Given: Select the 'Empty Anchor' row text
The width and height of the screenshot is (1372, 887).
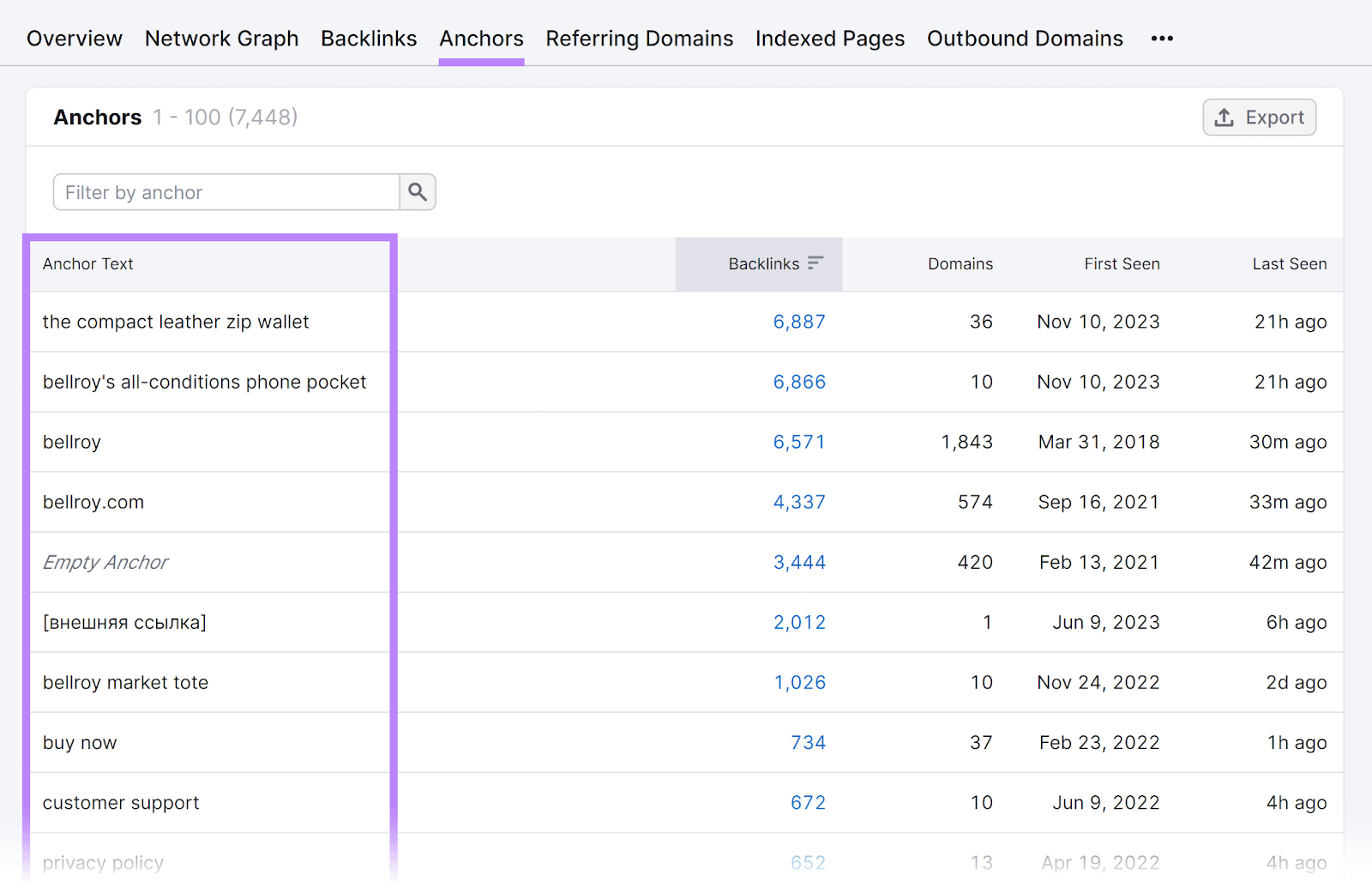Looking at the screenshot, I should coord(105,562).
